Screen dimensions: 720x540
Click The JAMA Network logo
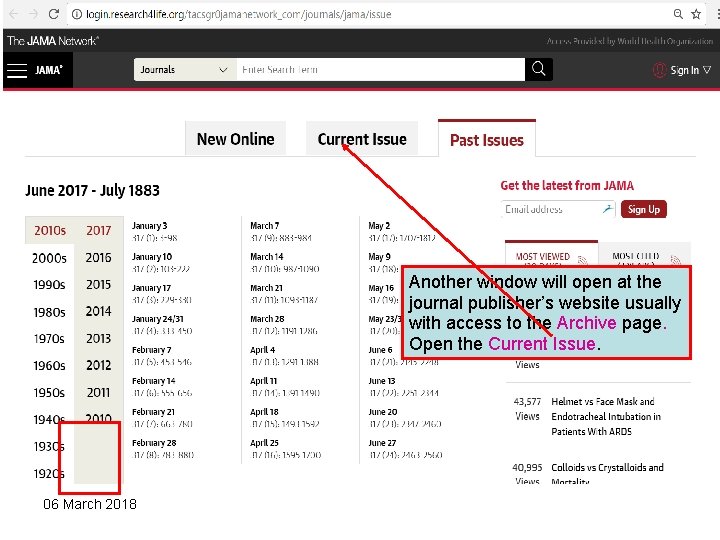(x=53, y=41)
